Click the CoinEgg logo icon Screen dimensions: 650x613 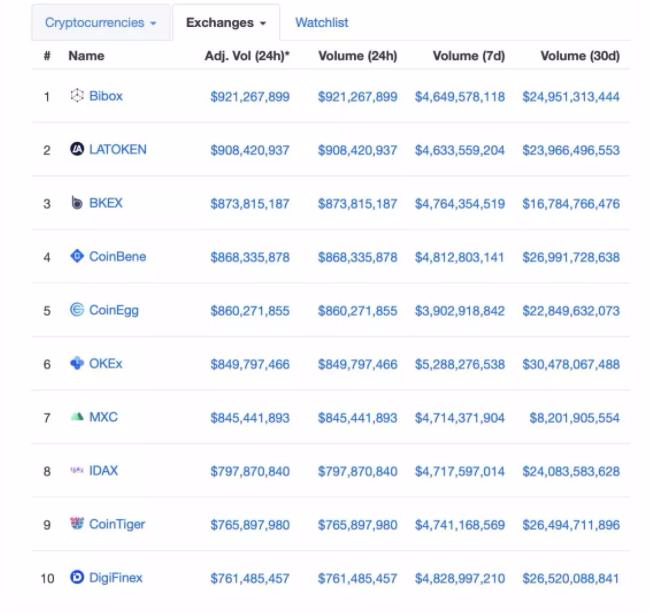(77, 310)
